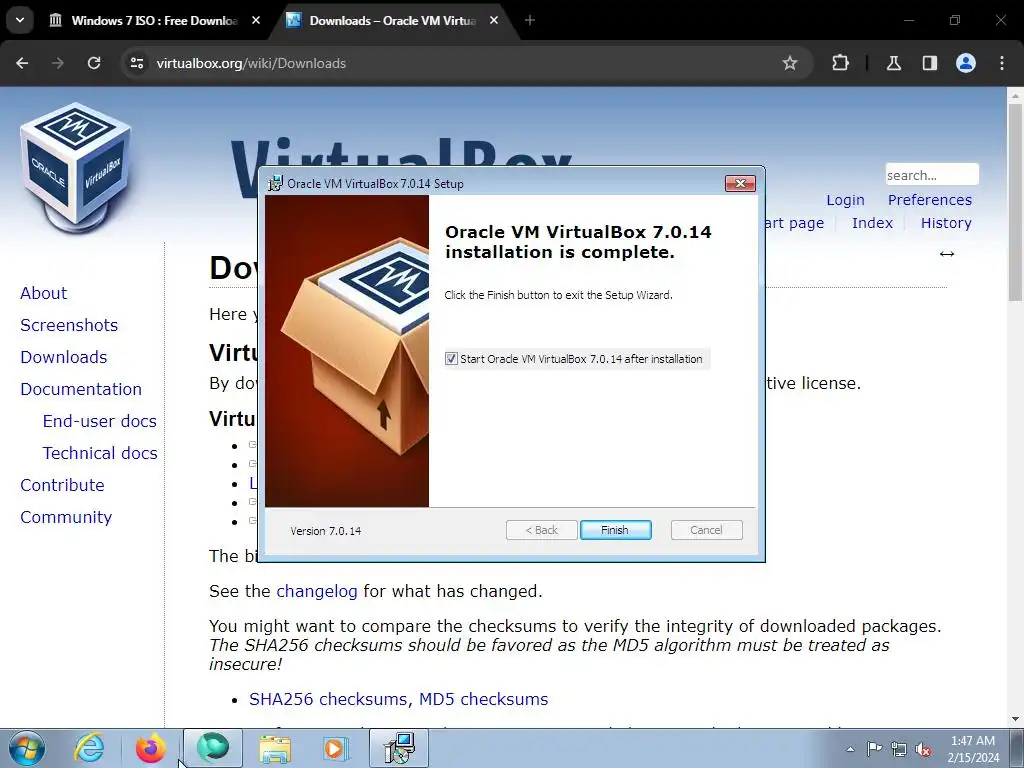1024x768 pixels.
Task: Open Technical docs sidebar link
Action: click(100, 453)
